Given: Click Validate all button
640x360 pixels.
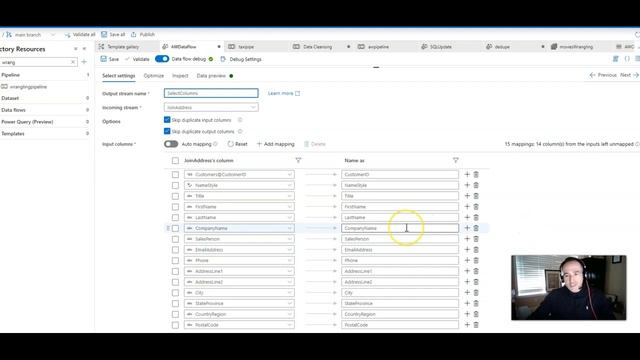Looking at the screenshot, I should pos(80,35).
